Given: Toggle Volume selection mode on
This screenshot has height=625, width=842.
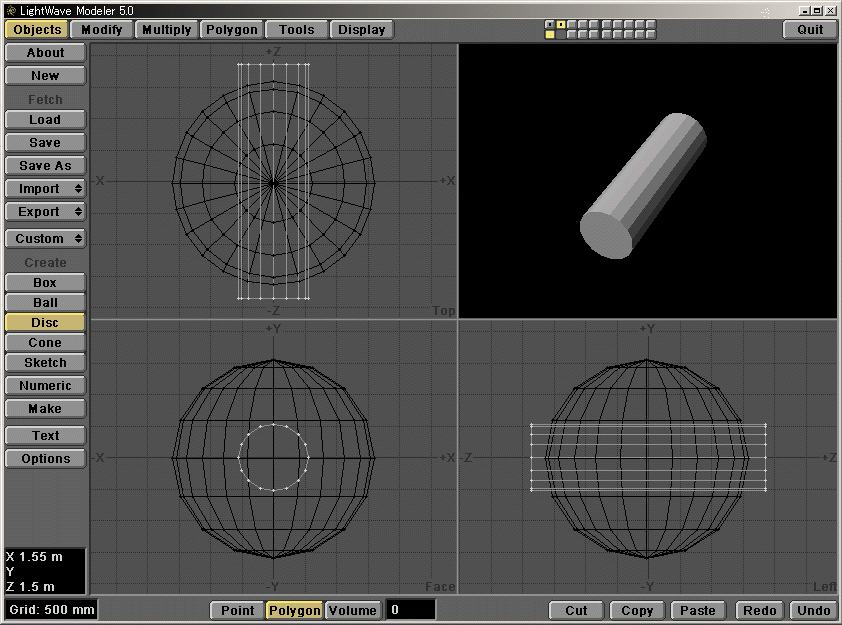Looking at the screenshot, I should (x=352, y=610).
